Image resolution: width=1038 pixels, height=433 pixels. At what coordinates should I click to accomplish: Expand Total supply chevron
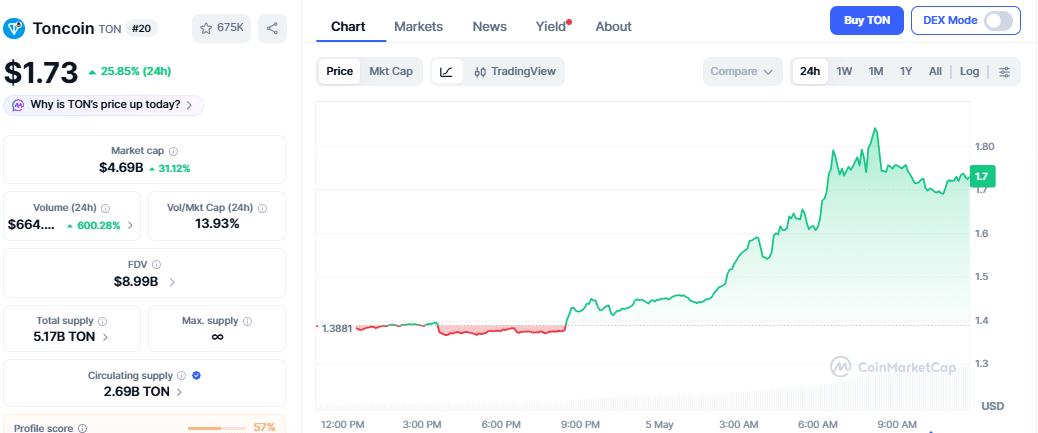[106, 337]
